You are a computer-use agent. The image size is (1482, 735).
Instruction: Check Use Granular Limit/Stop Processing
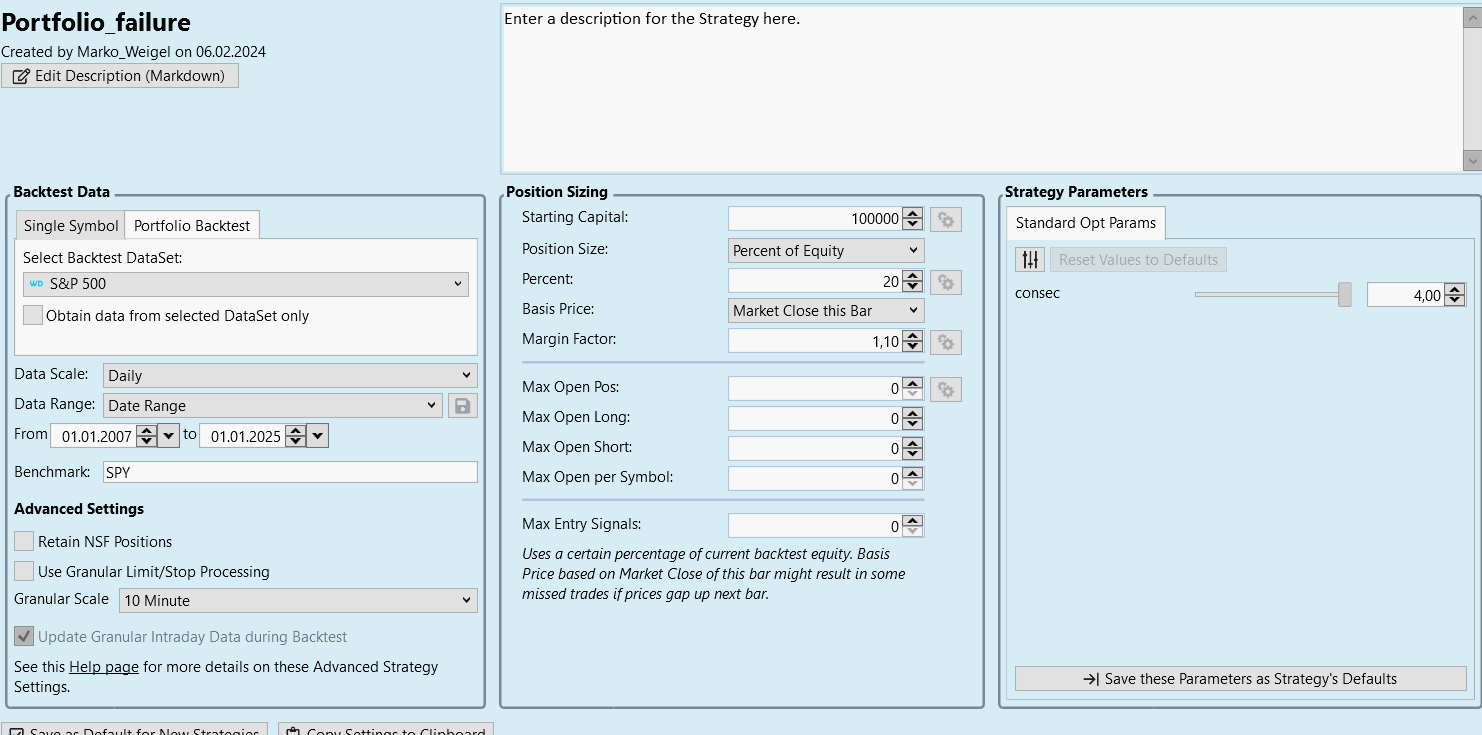tap(24, 572)
